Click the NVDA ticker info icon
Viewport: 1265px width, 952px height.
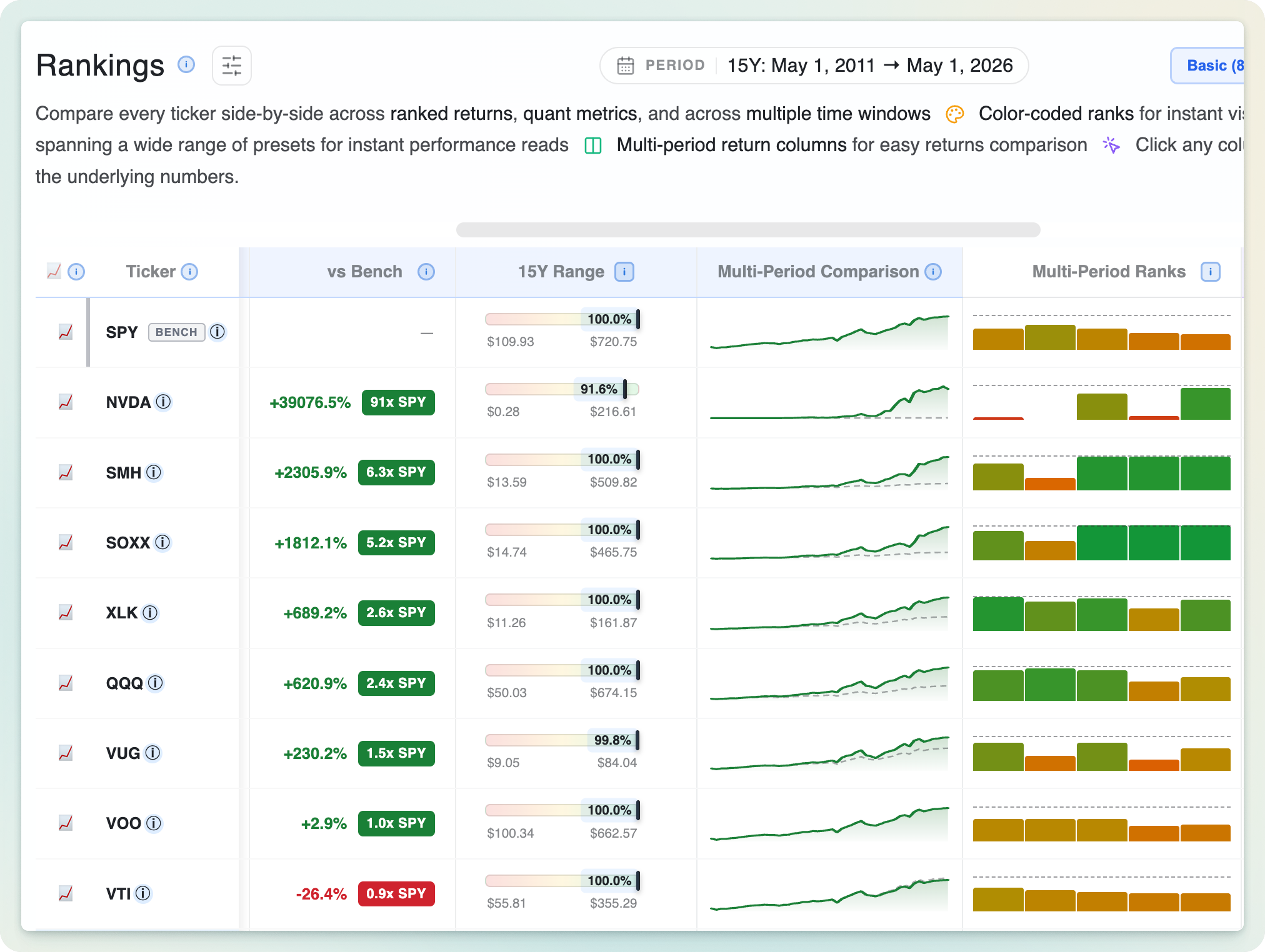click(x=163, y=402)
